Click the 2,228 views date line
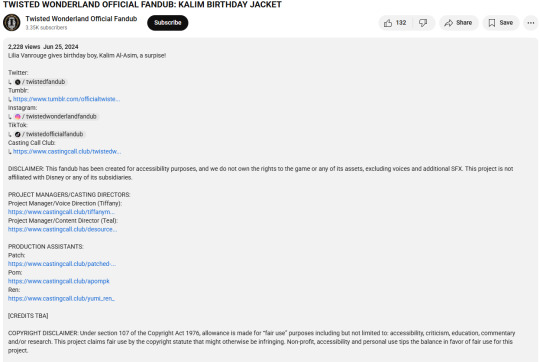The image size is (540, 362). click(43, 47)
